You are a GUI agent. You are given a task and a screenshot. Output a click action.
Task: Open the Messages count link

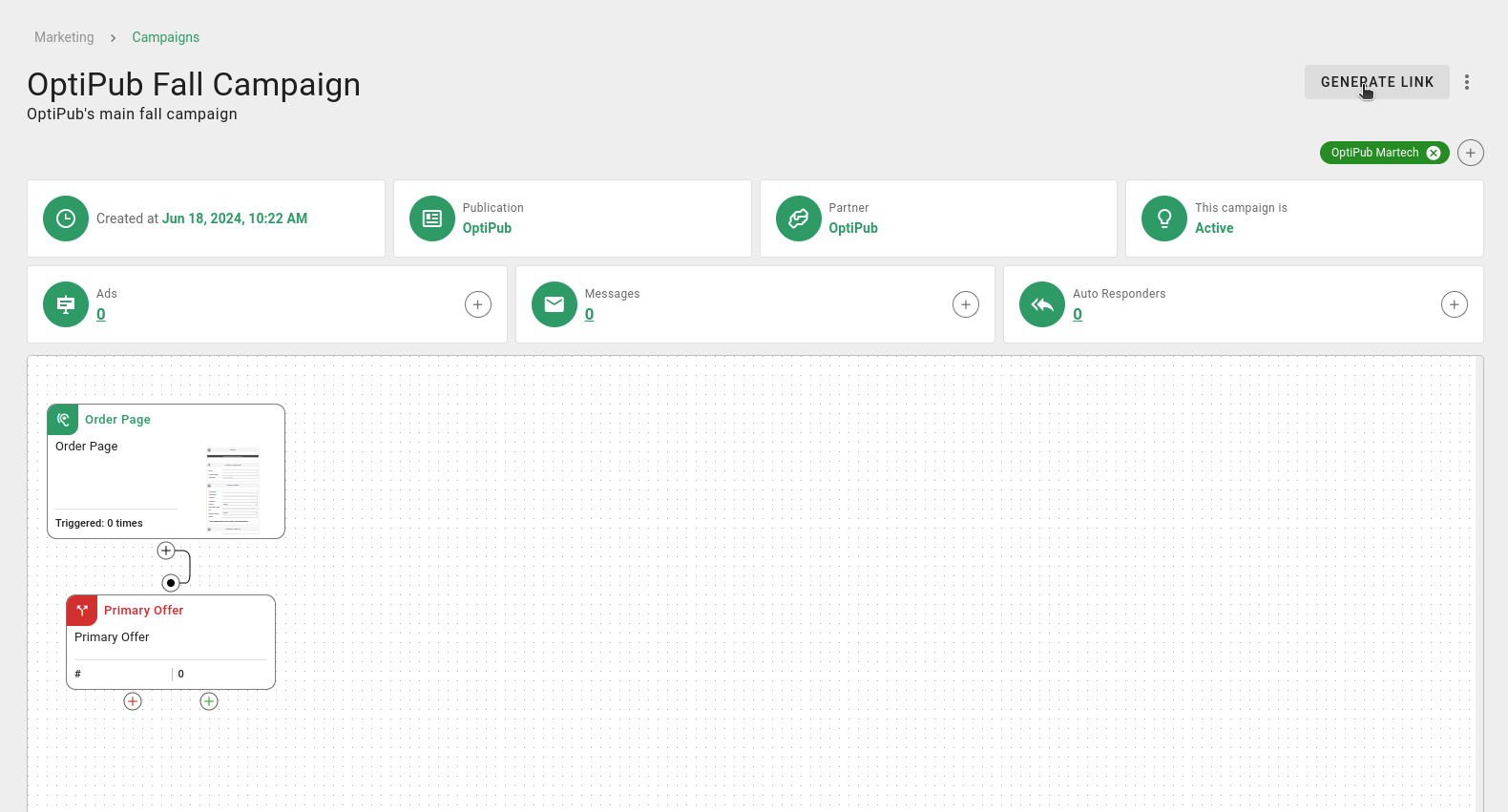590,314
